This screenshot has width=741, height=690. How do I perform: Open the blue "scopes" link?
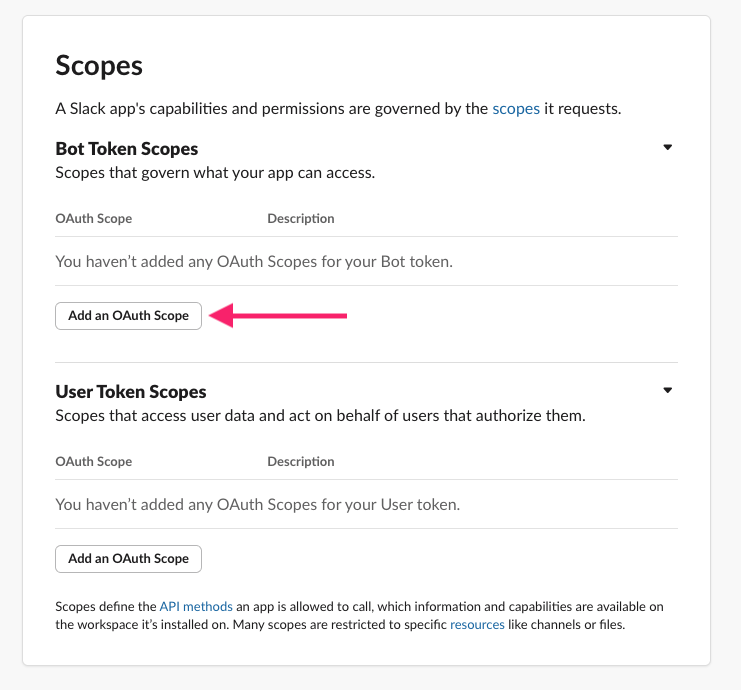pyautogui.click(x=516, y=109)
